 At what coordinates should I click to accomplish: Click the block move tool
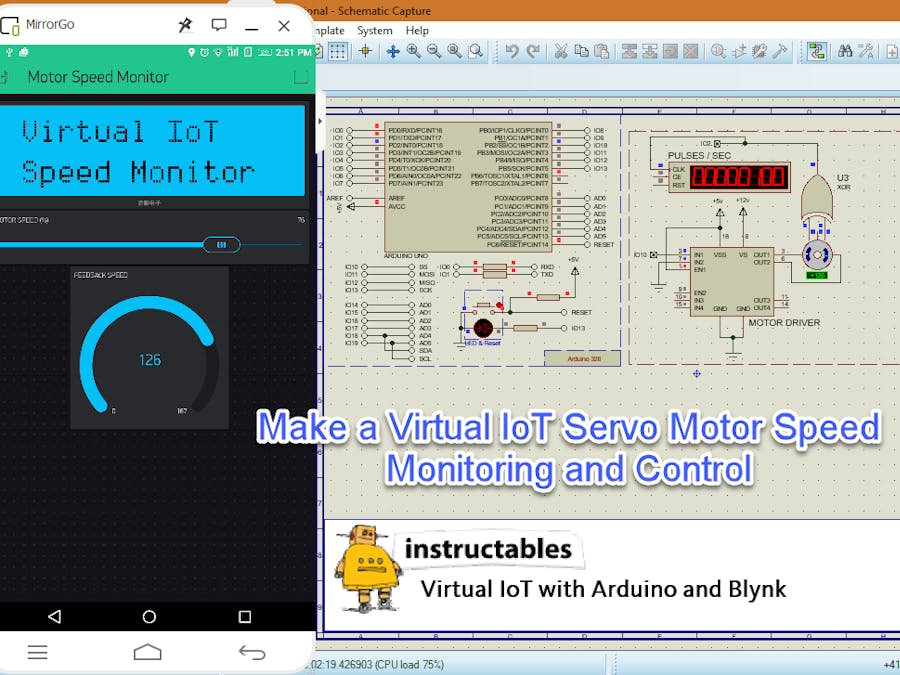point(650,52)
